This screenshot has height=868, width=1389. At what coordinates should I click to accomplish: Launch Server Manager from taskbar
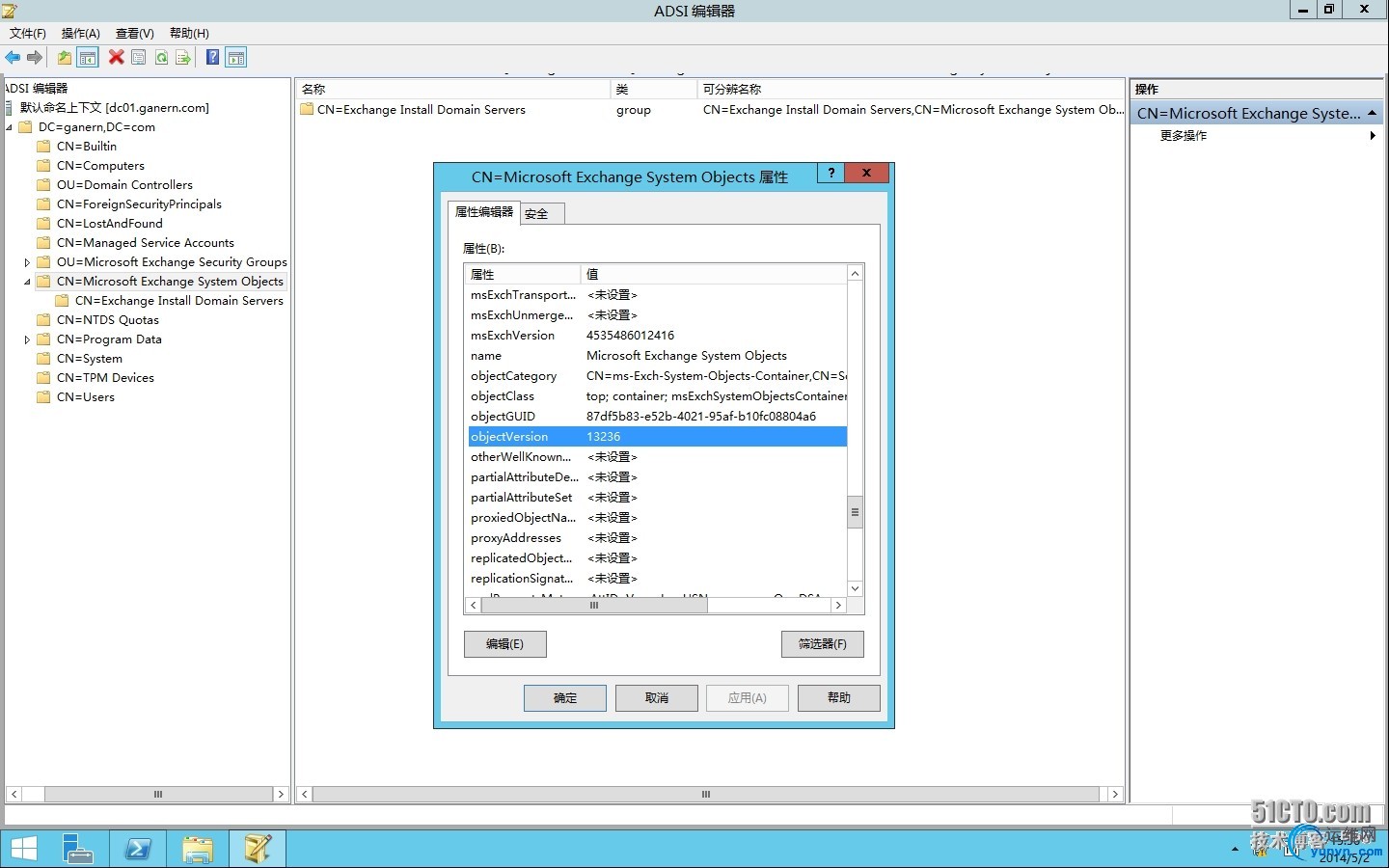tap(77, 849)
